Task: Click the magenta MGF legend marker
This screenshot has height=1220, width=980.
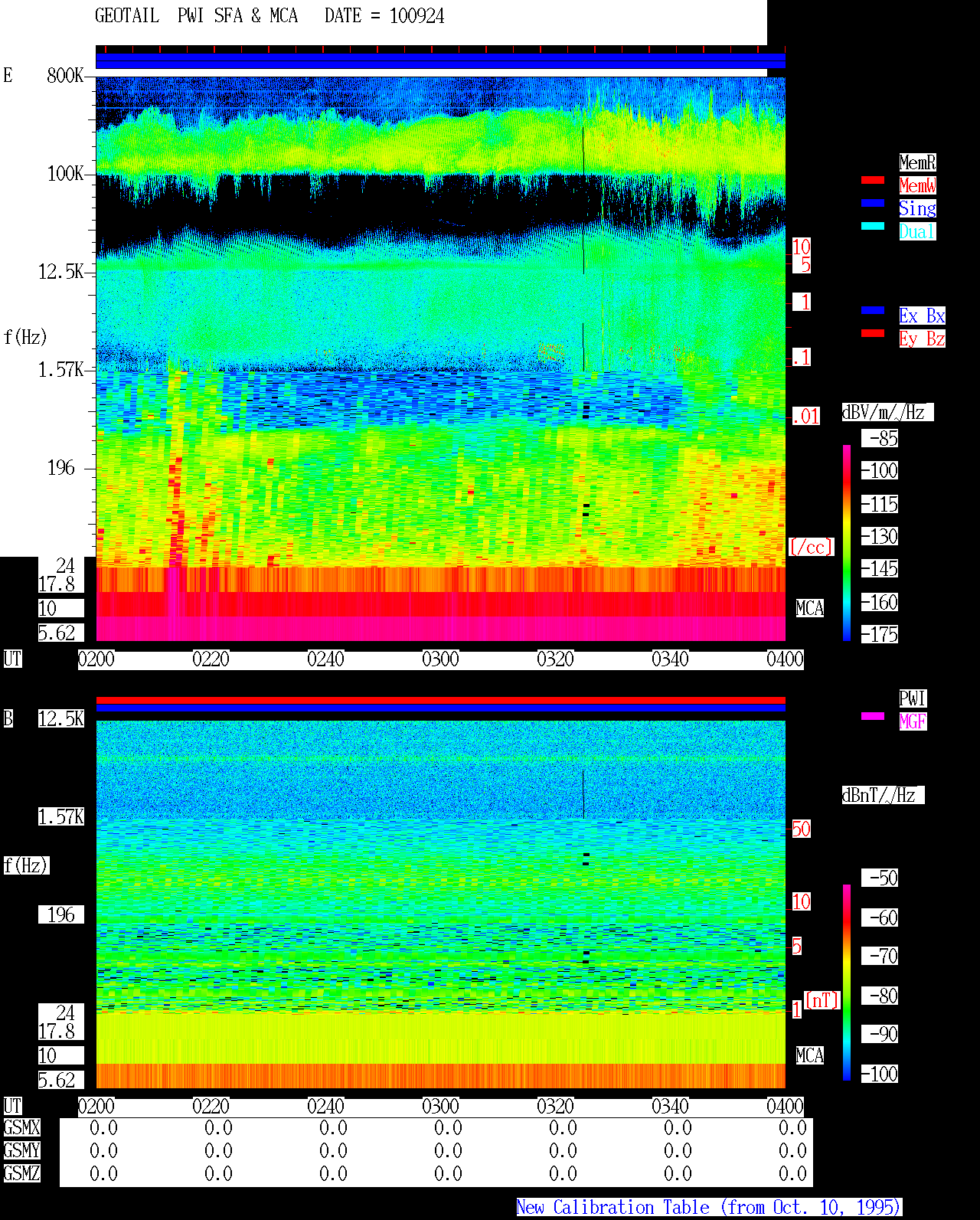Action: 873,716
